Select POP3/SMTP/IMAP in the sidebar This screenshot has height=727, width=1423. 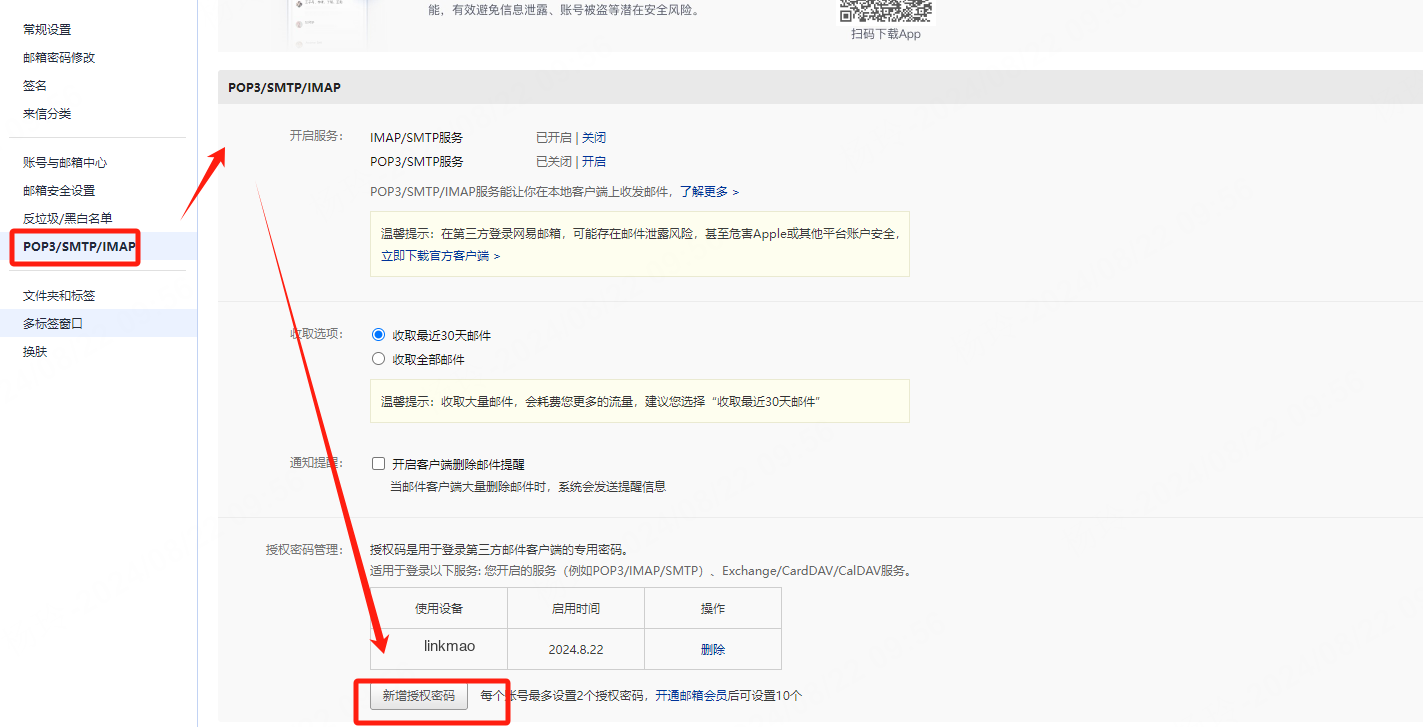[79, 246]
